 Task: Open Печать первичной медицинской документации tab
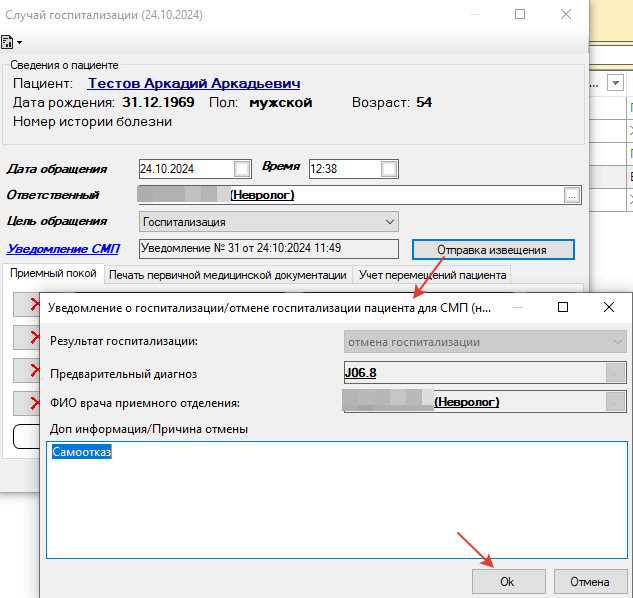point(228,275)
